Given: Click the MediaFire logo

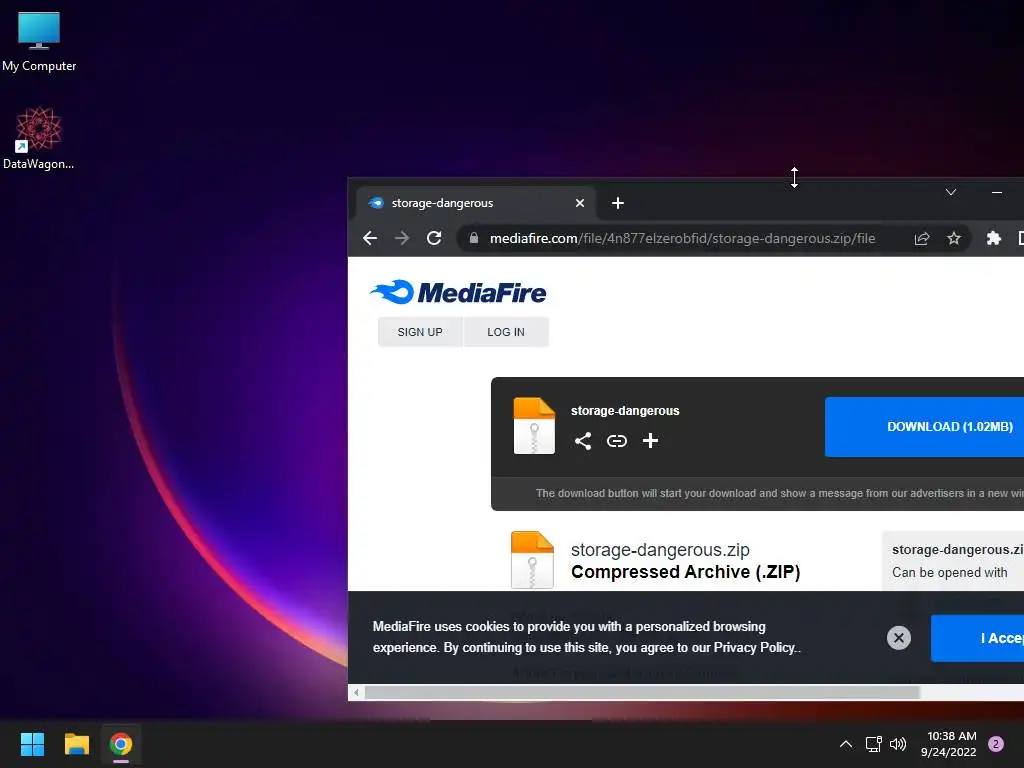Looking at the screenshot, I should coord(458,292).
